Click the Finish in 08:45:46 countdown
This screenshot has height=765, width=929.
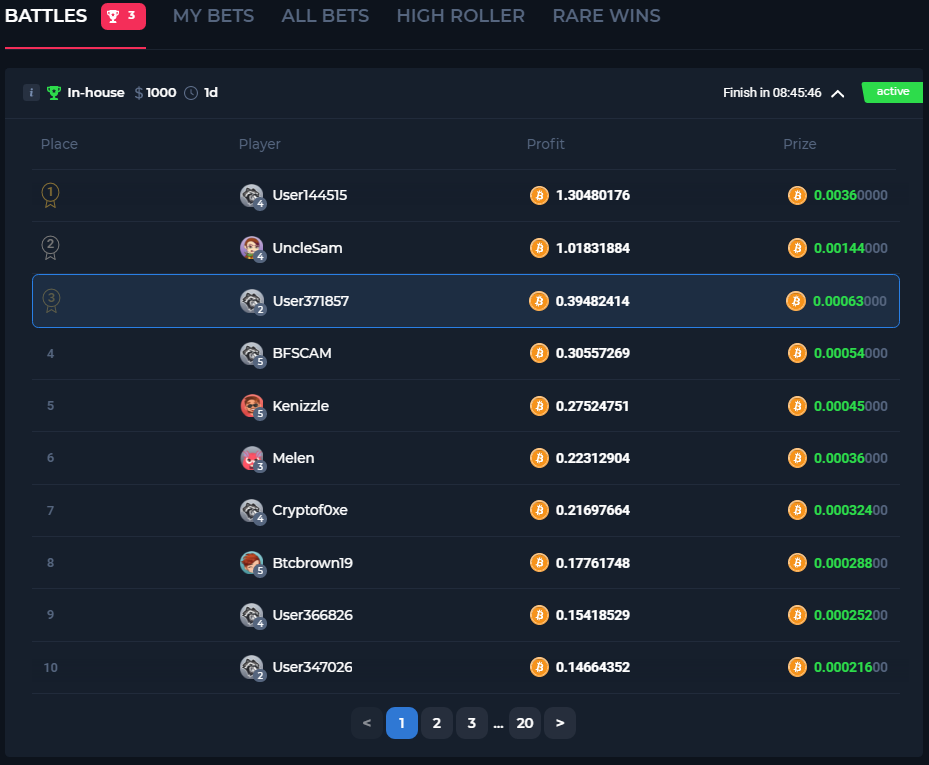(x=772, y=93)
